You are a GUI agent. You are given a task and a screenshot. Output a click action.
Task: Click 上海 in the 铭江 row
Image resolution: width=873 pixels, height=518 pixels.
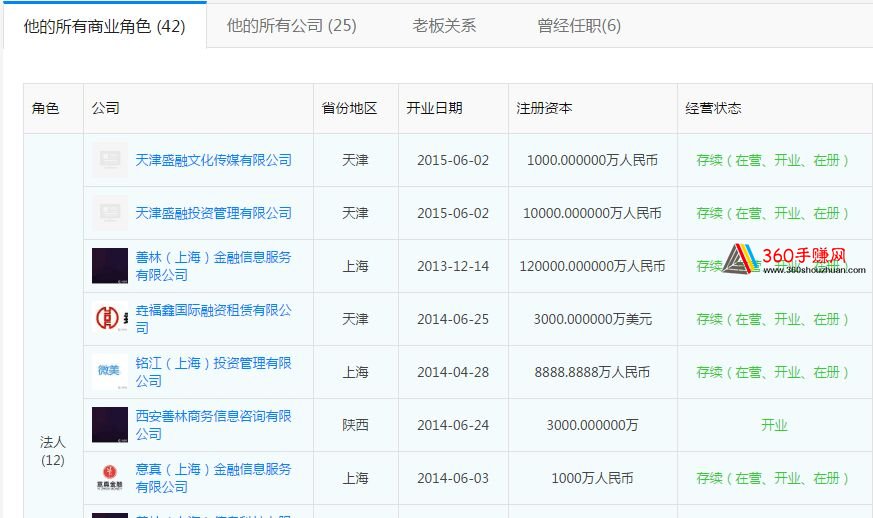point(355,372)
